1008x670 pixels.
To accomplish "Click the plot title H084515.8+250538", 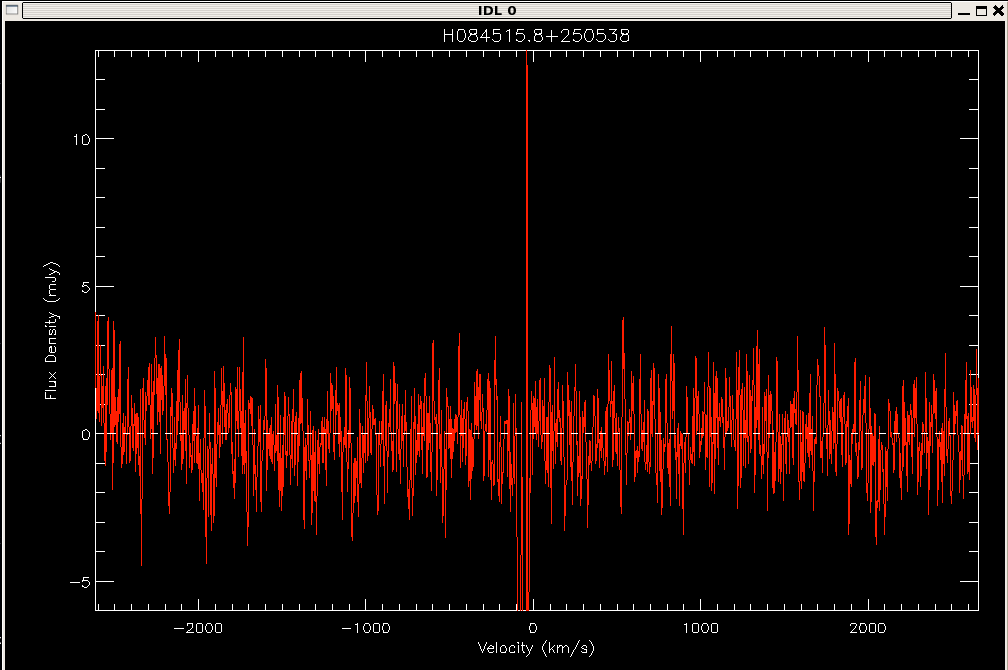I will point(536,35).
